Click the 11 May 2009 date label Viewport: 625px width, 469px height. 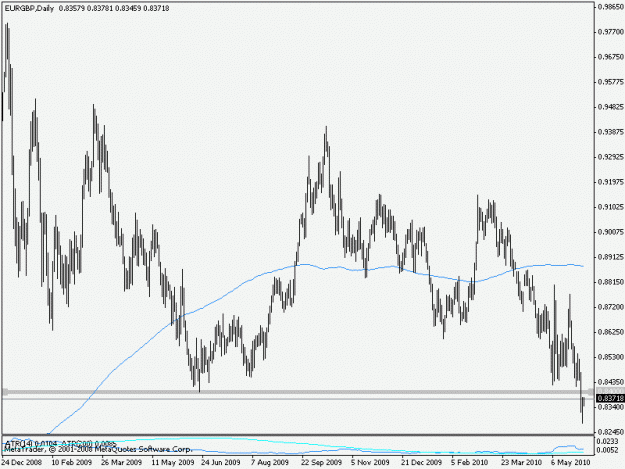pyautogui.click(x=172, y=463)
